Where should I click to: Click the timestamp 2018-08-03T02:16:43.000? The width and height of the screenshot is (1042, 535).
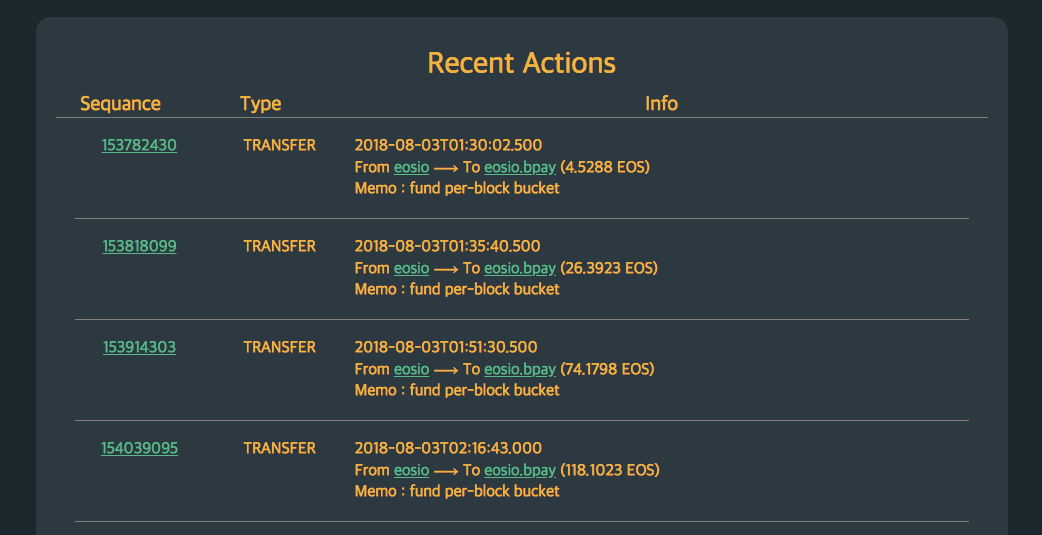pos(448,448)
